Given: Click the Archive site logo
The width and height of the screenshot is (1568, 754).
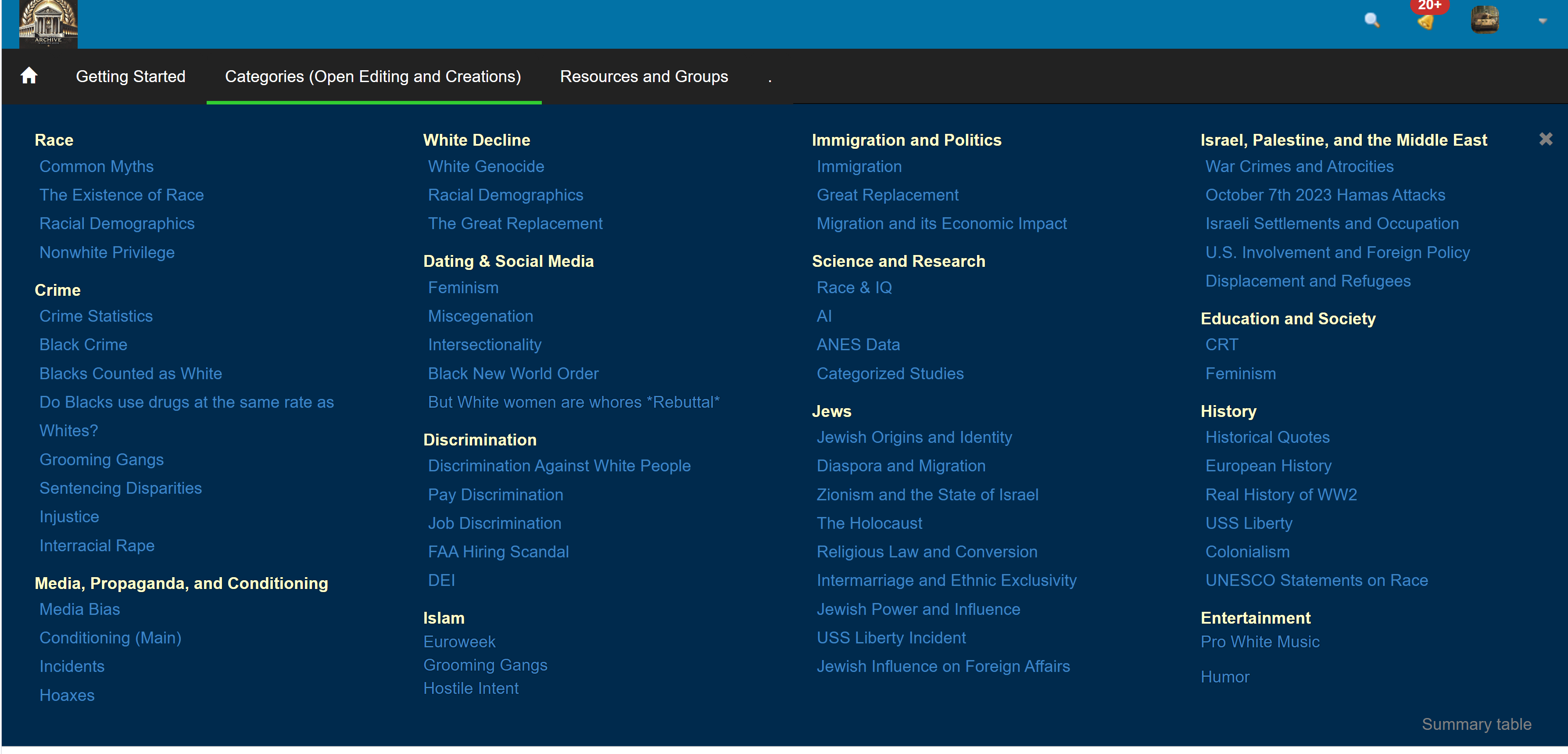Looking at the screenshot, I should pos(48,24).
